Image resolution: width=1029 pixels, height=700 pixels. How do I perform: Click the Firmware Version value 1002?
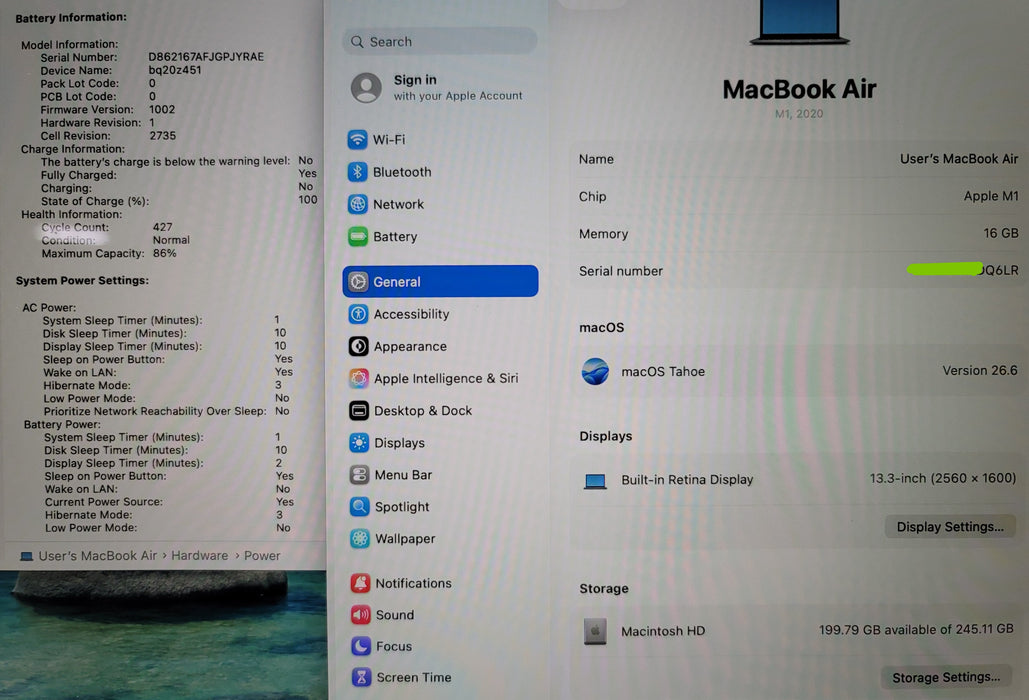pos(161,109)
